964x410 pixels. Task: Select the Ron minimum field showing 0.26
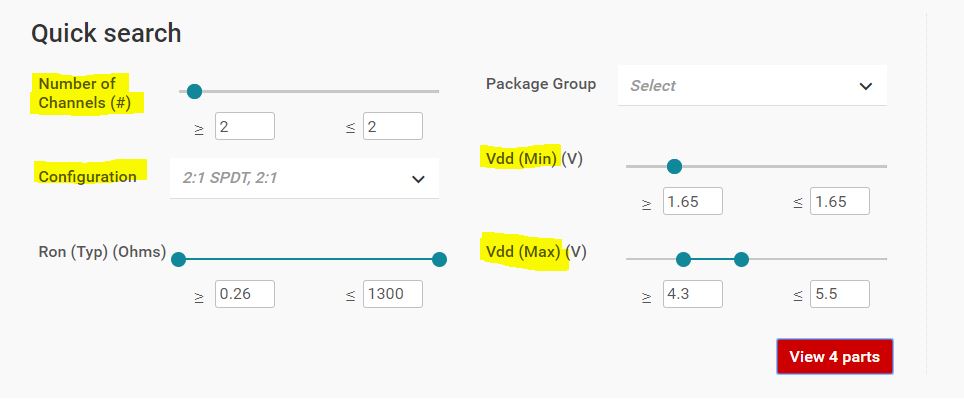(x=244, y=294)
